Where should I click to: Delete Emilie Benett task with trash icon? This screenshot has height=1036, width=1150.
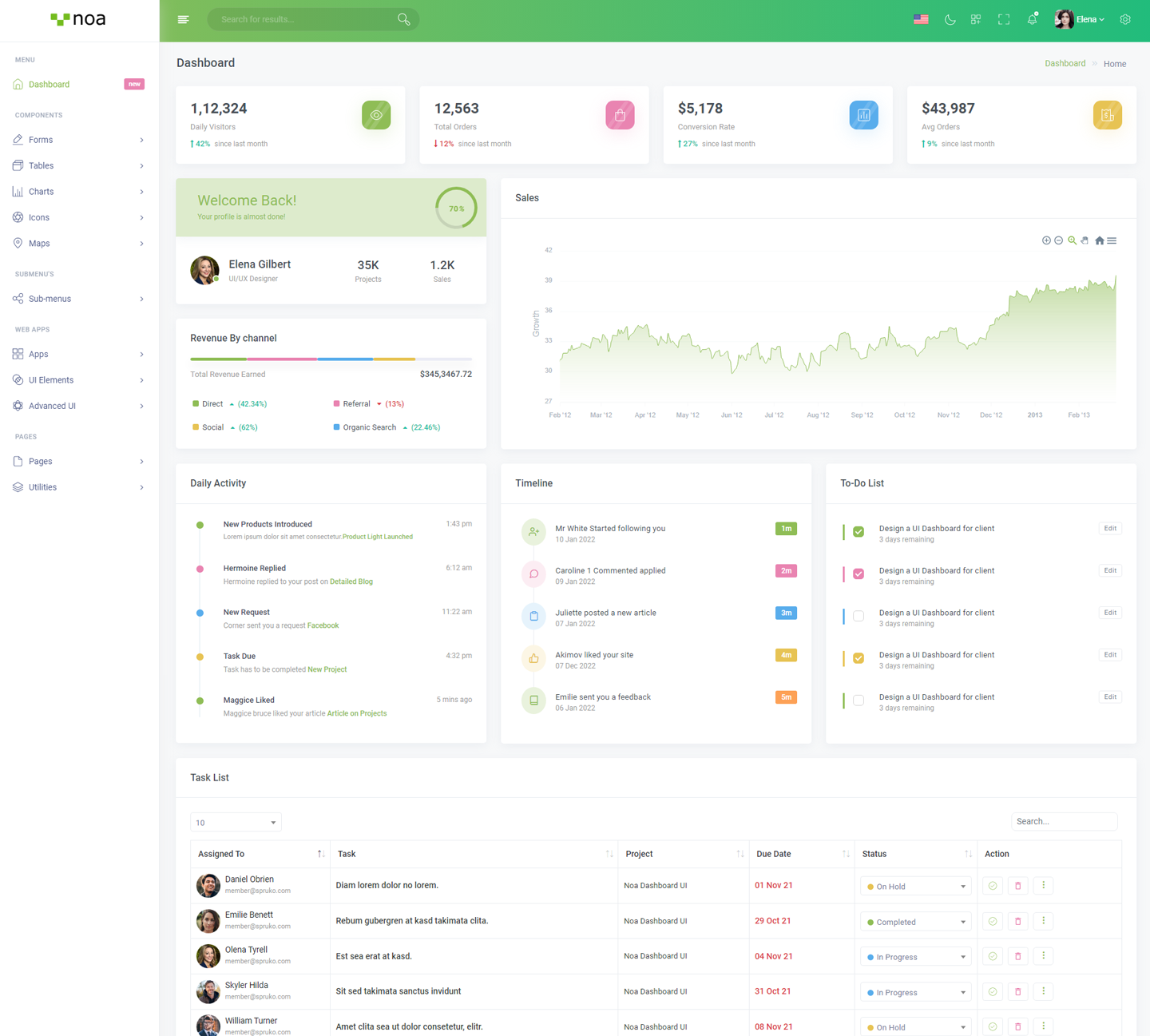point(1018,921)
